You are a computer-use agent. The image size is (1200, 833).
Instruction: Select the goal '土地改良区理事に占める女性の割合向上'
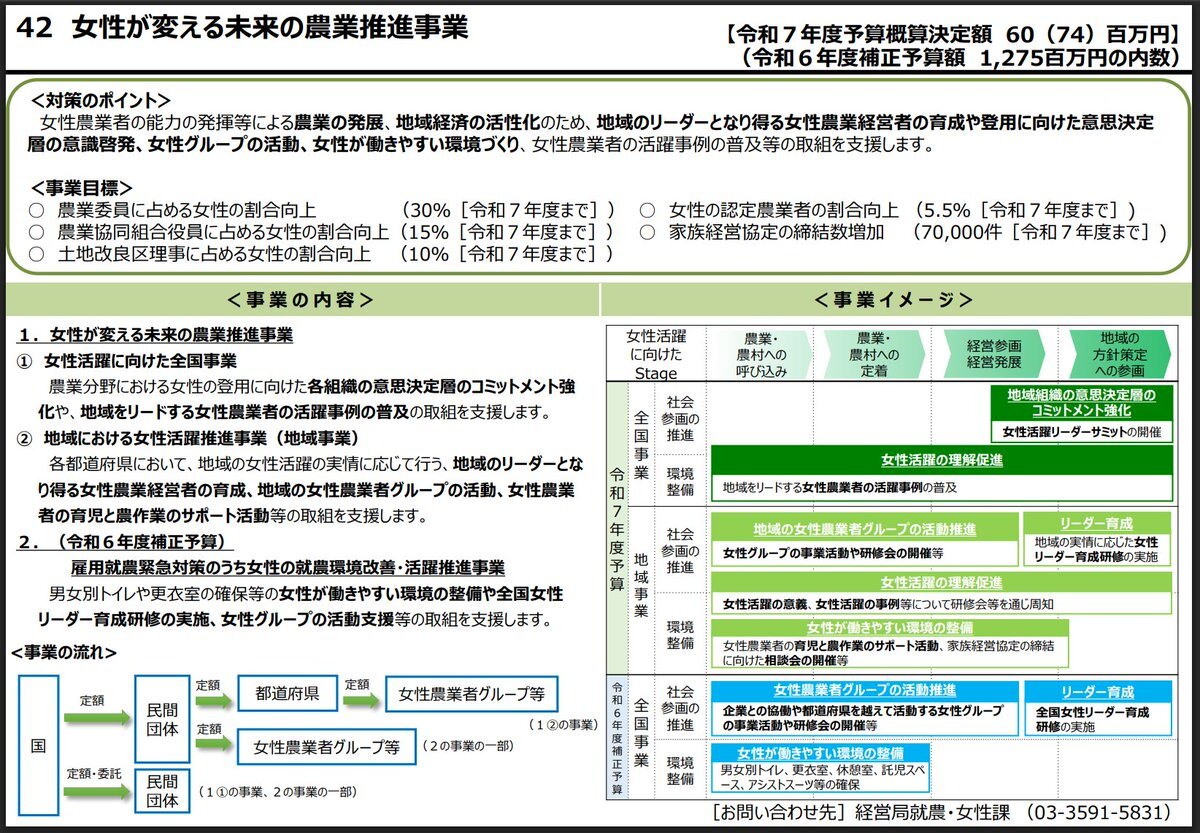click(214, 254)
